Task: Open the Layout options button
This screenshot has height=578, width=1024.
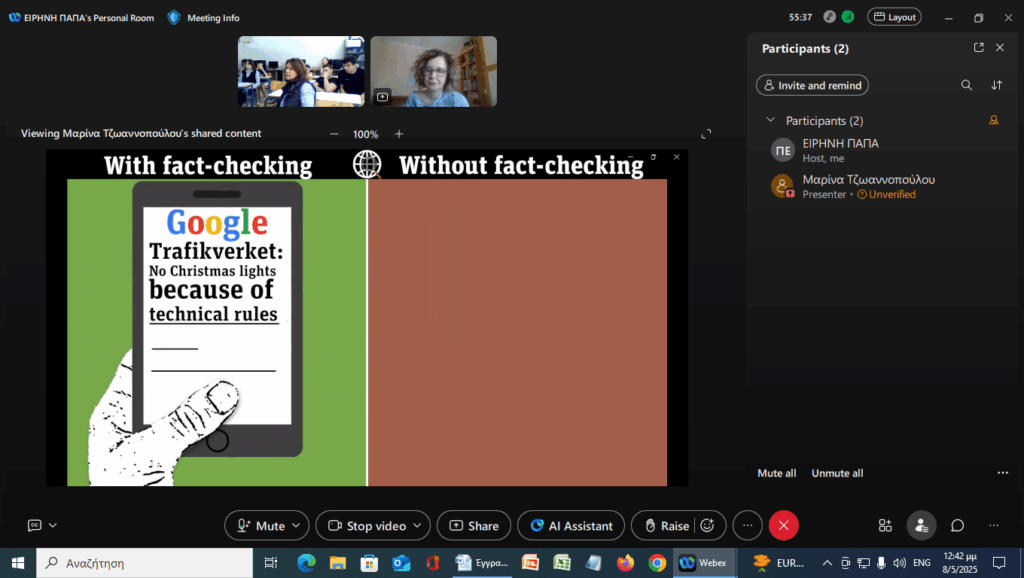Action: tap(894, 17)
